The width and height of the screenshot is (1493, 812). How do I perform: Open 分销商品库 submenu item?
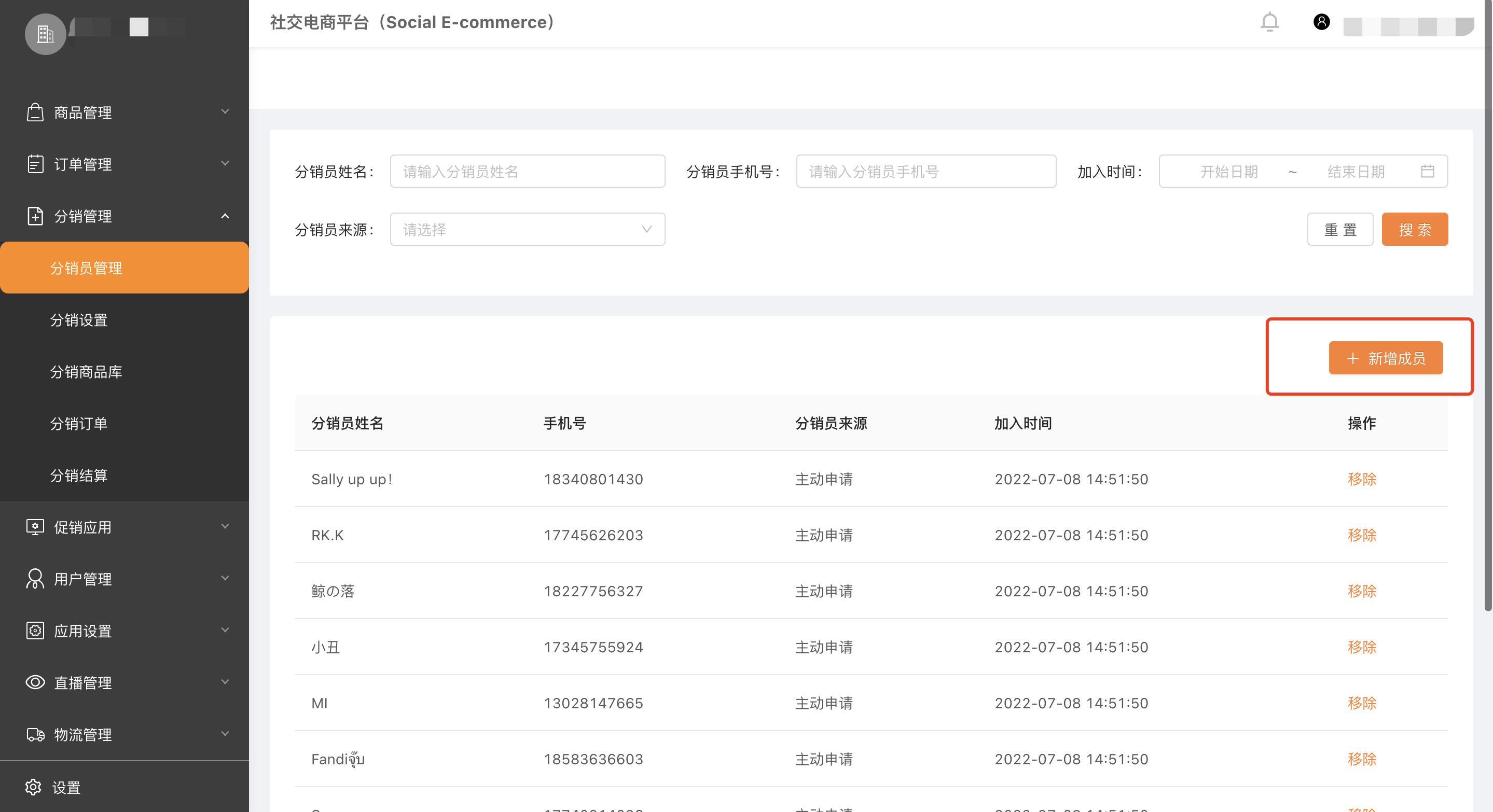(x=125, y=371)
